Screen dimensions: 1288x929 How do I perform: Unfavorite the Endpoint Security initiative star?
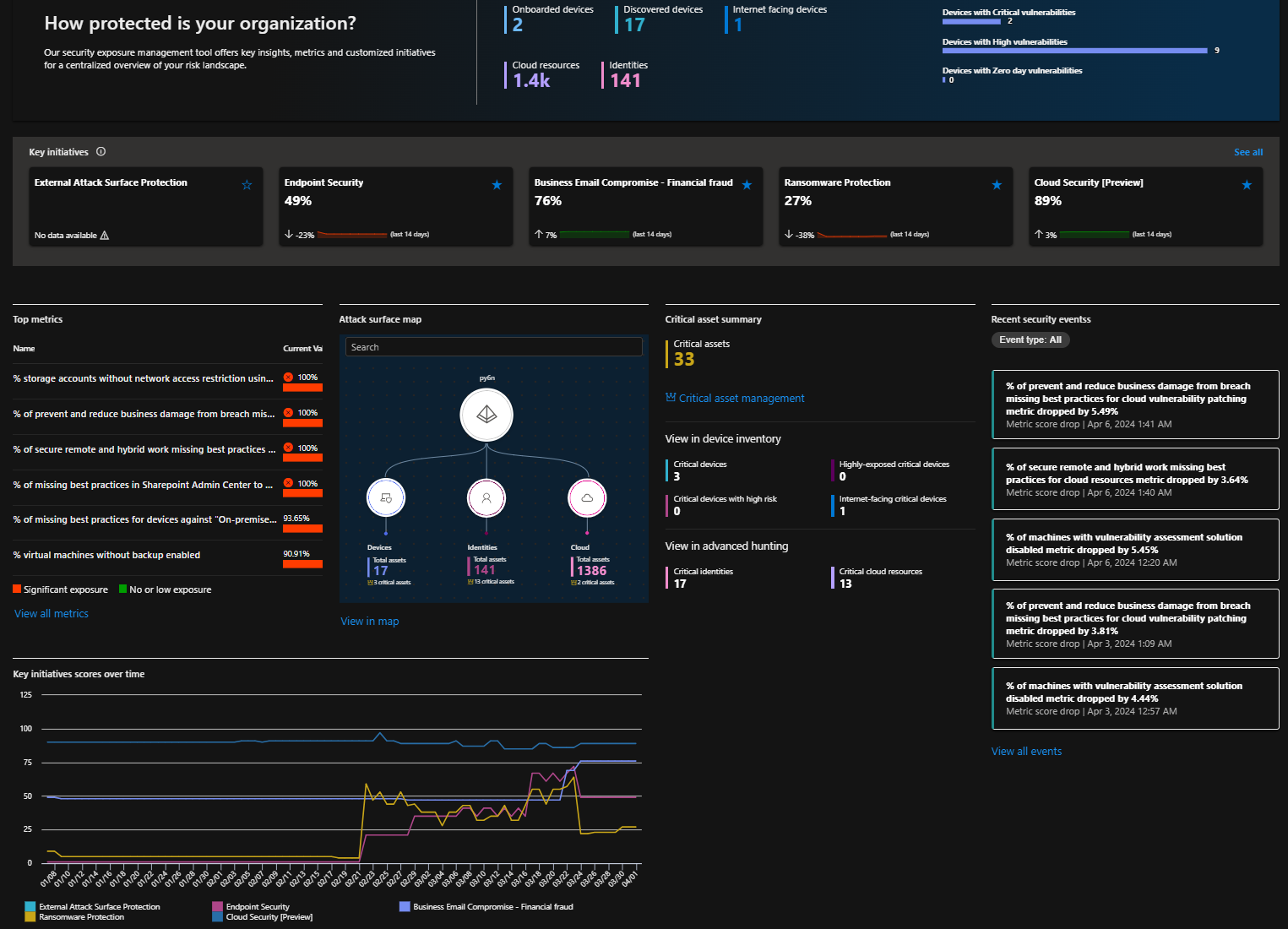(497, 185)
